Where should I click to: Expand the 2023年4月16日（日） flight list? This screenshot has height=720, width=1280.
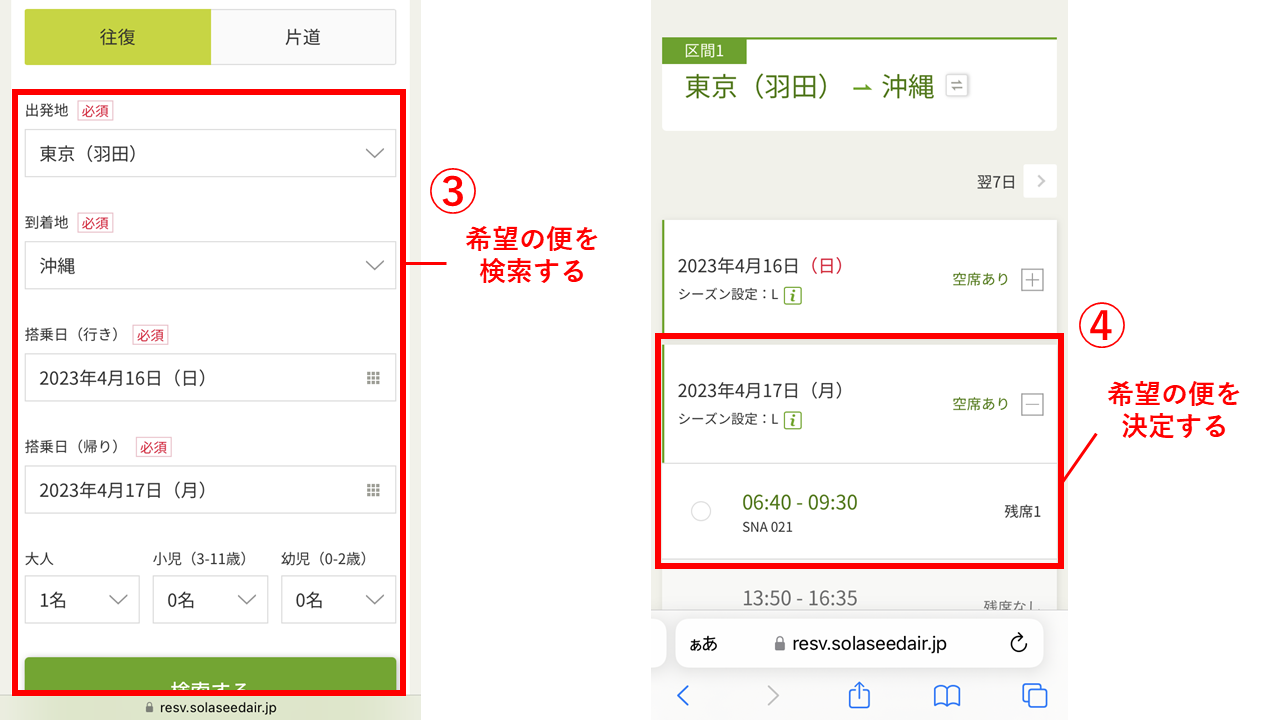(1032, 280)
